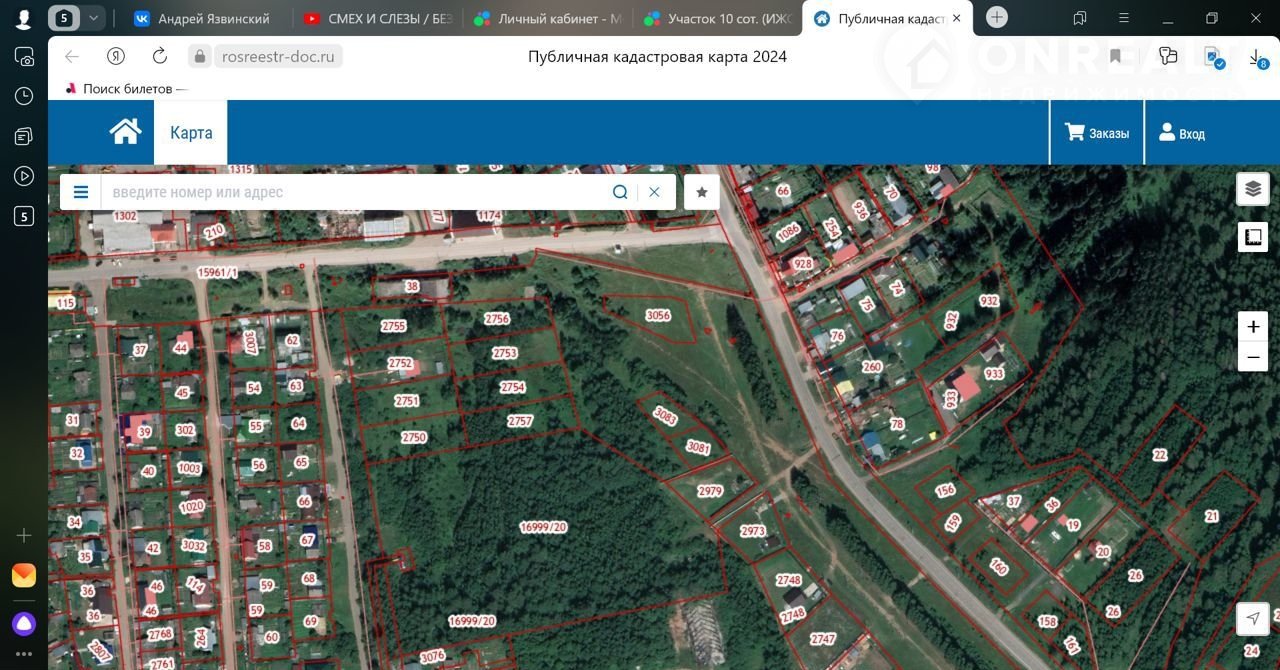
Task: Switch to the Карта tab
Action: 191,133
